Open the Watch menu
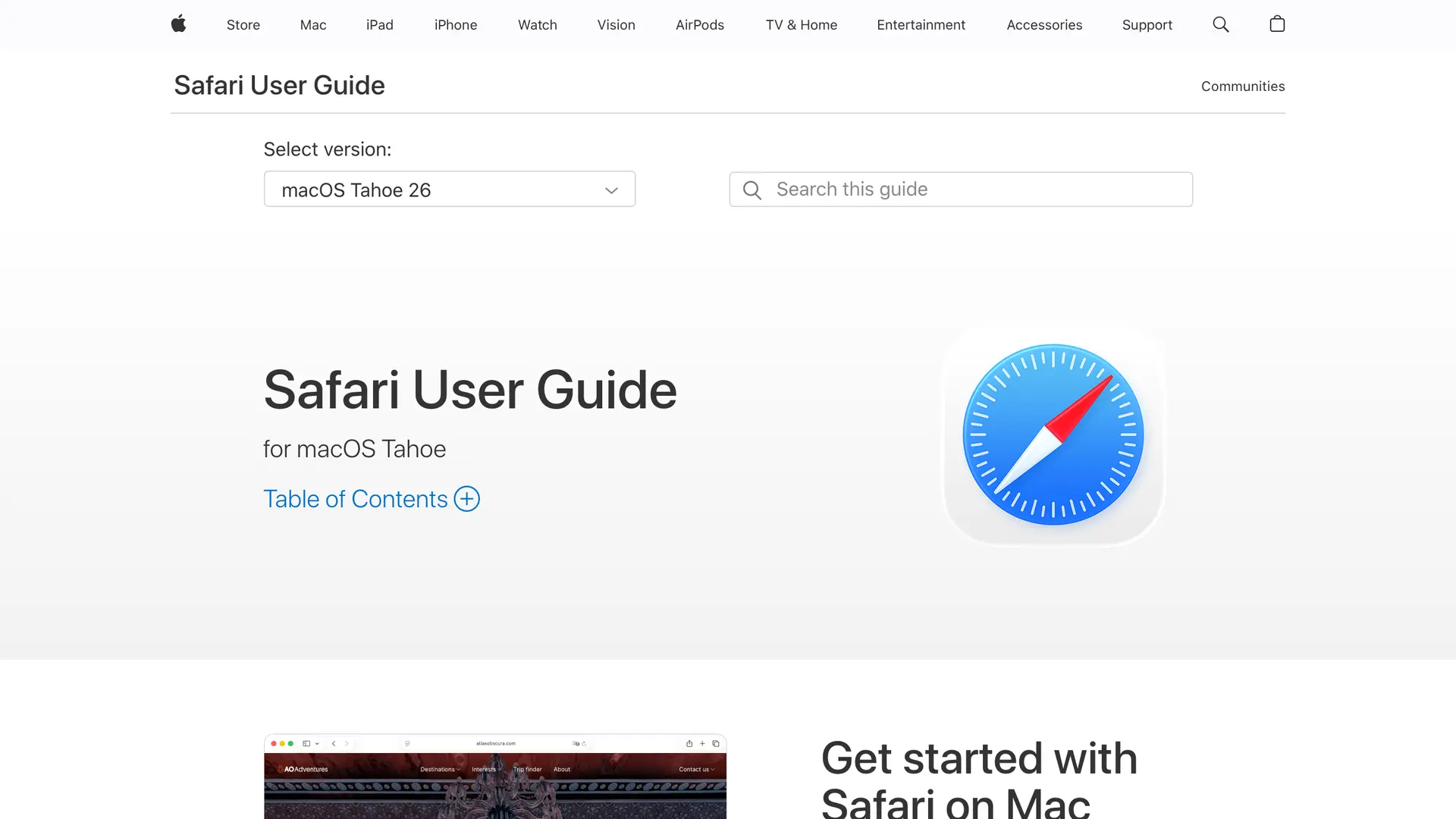The height and width of the screenshot is (819, 1456). pyautogui.click(x=538, y=25)
